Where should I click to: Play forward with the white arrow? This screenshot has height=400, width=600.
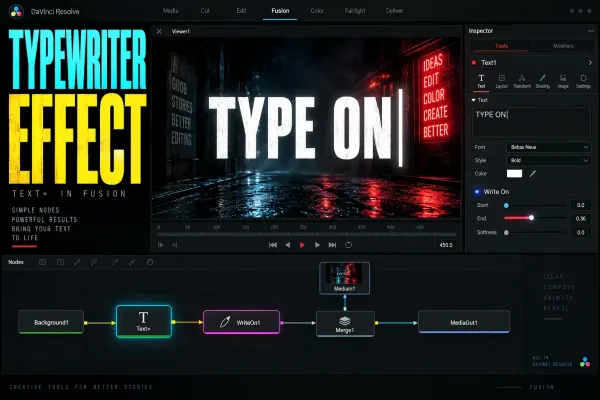coord(317,245)
